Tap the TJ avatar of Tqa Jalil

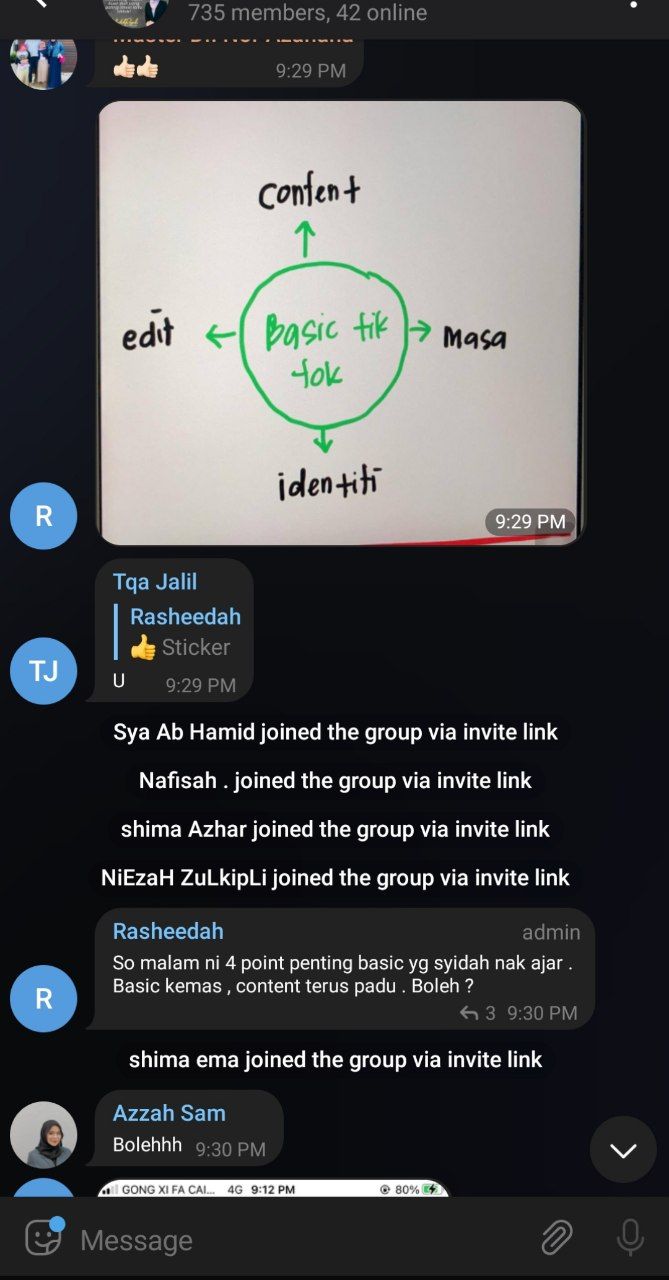(x=43, y=670)
